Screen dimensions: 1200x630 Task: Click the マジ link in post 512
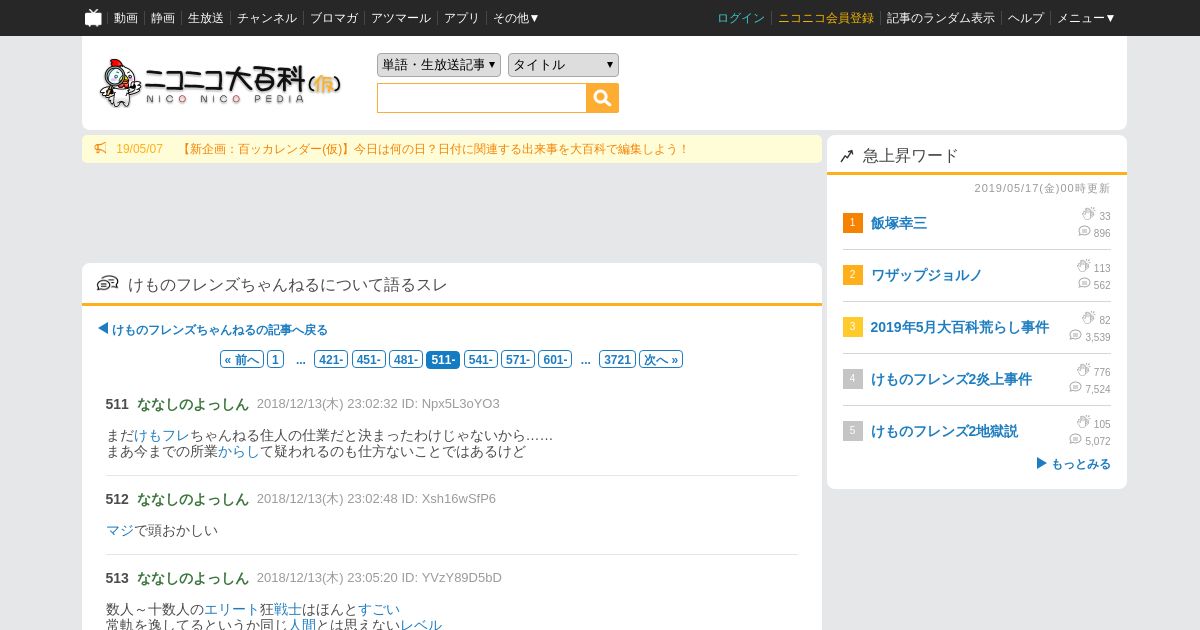120,530
